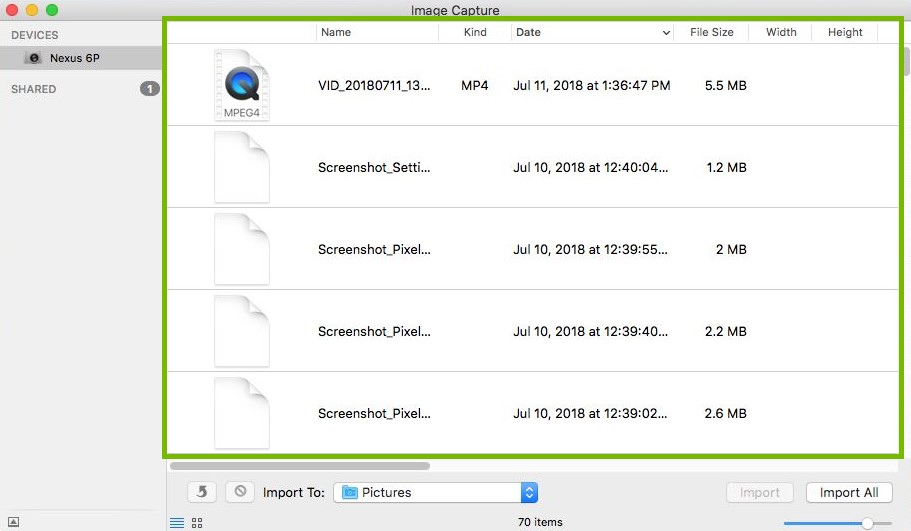Click the disabled Import button

(x=759, y=493)
